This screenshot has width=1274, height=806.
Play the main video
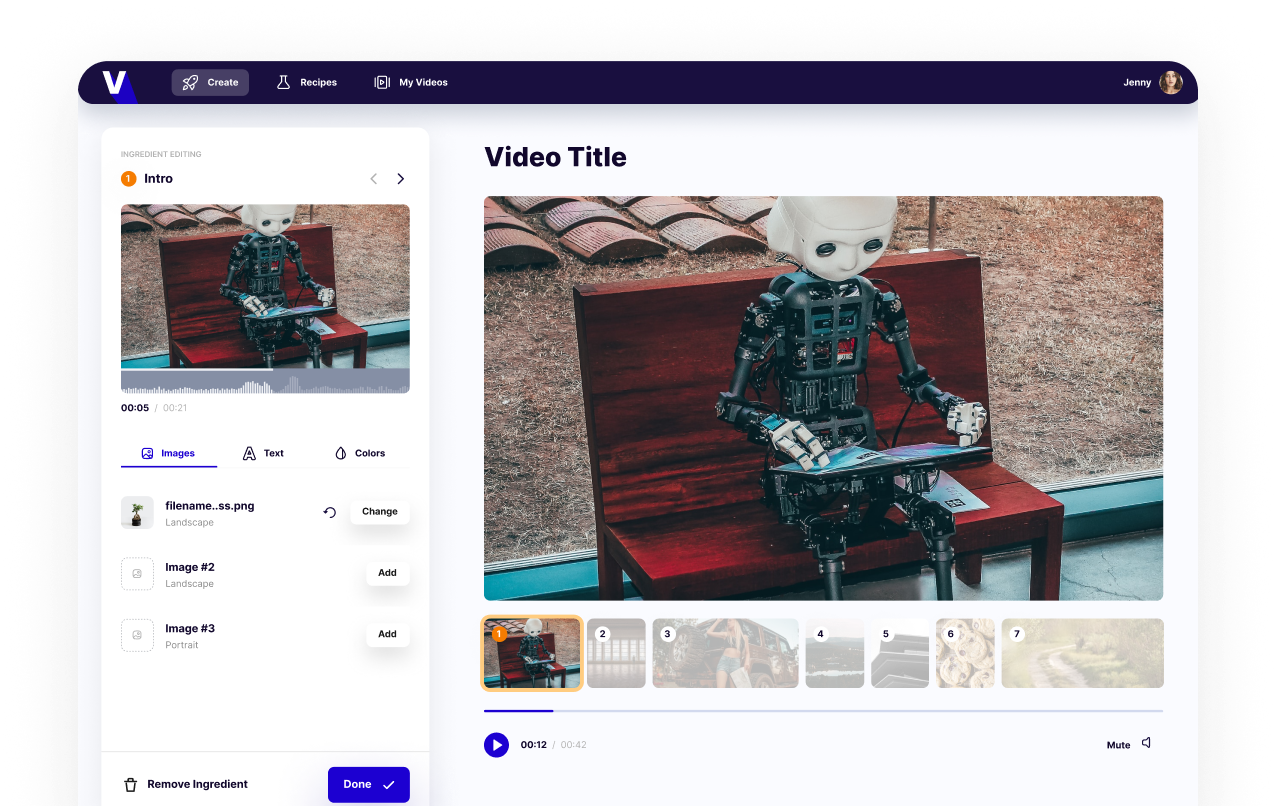click(x=496, y=745)
